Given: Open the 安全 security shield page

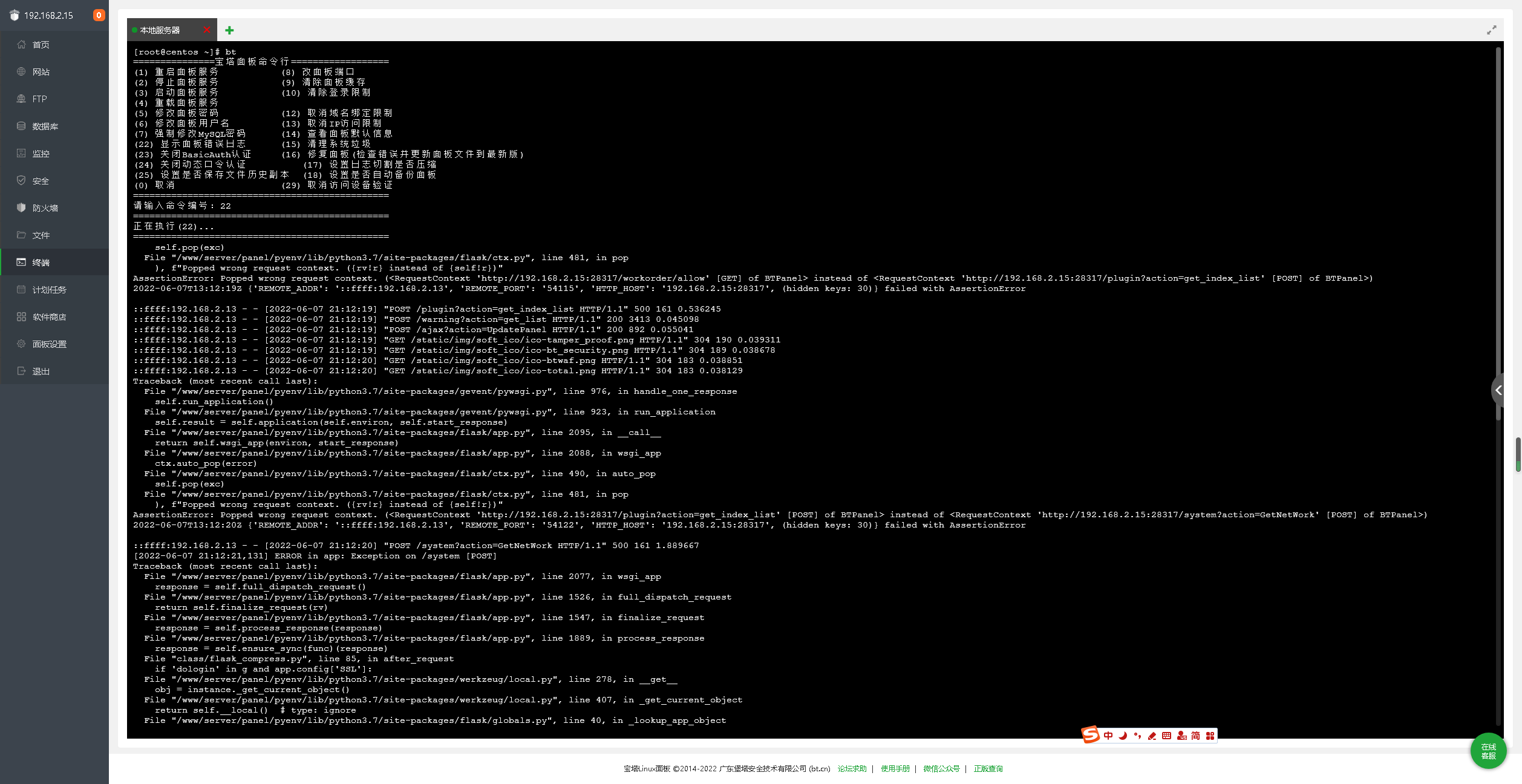Looking at the screenshot, I should 41,181.
